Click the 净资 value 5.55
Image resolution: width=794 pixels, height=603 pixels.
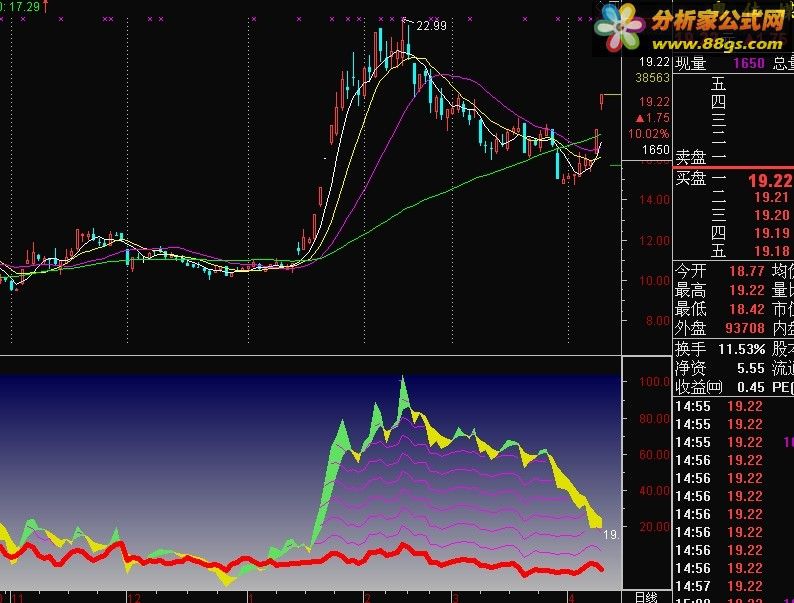pyautogui.click(x=750, y=369)
